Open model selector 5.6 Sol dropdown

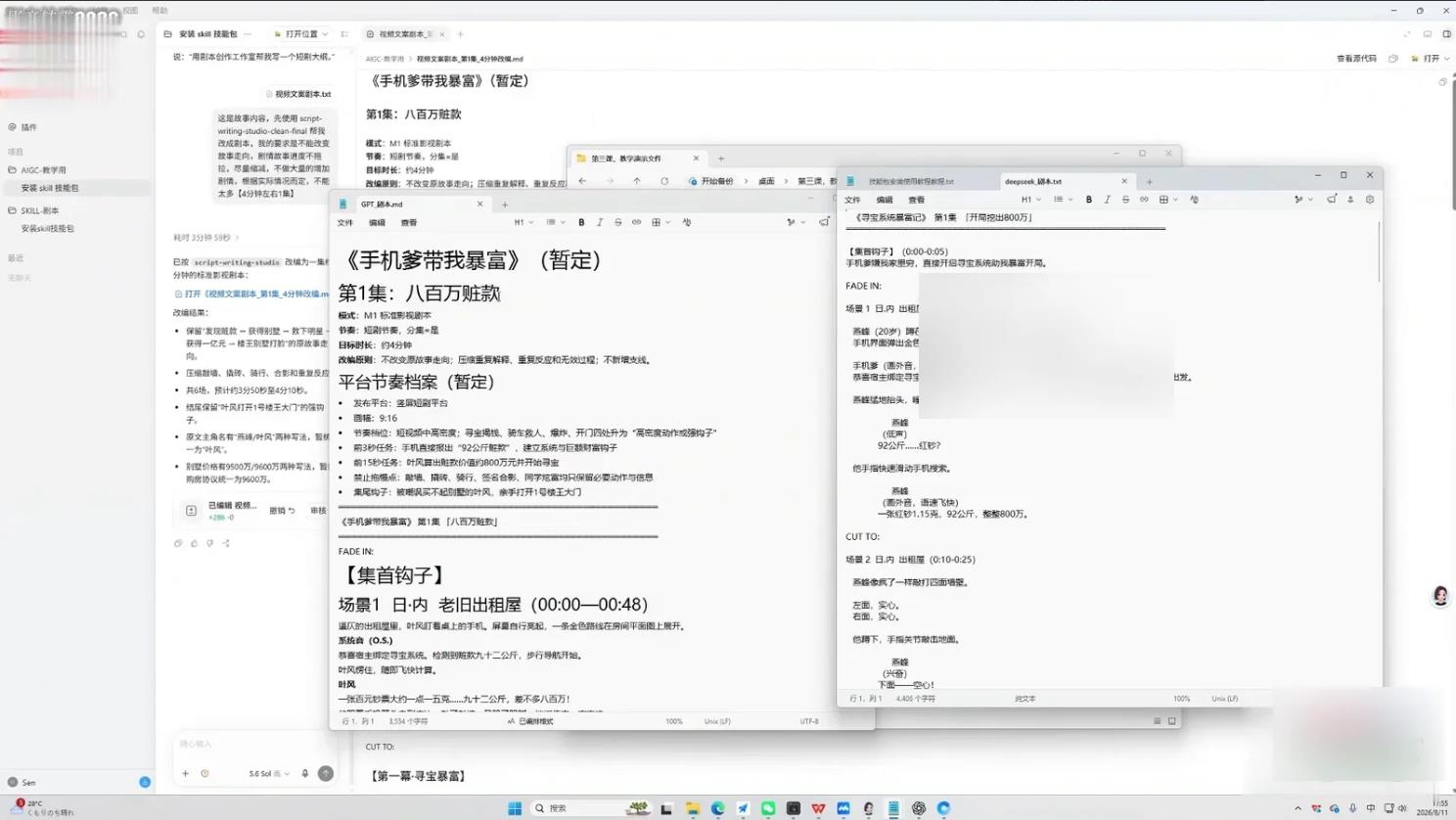pos(269,773)
